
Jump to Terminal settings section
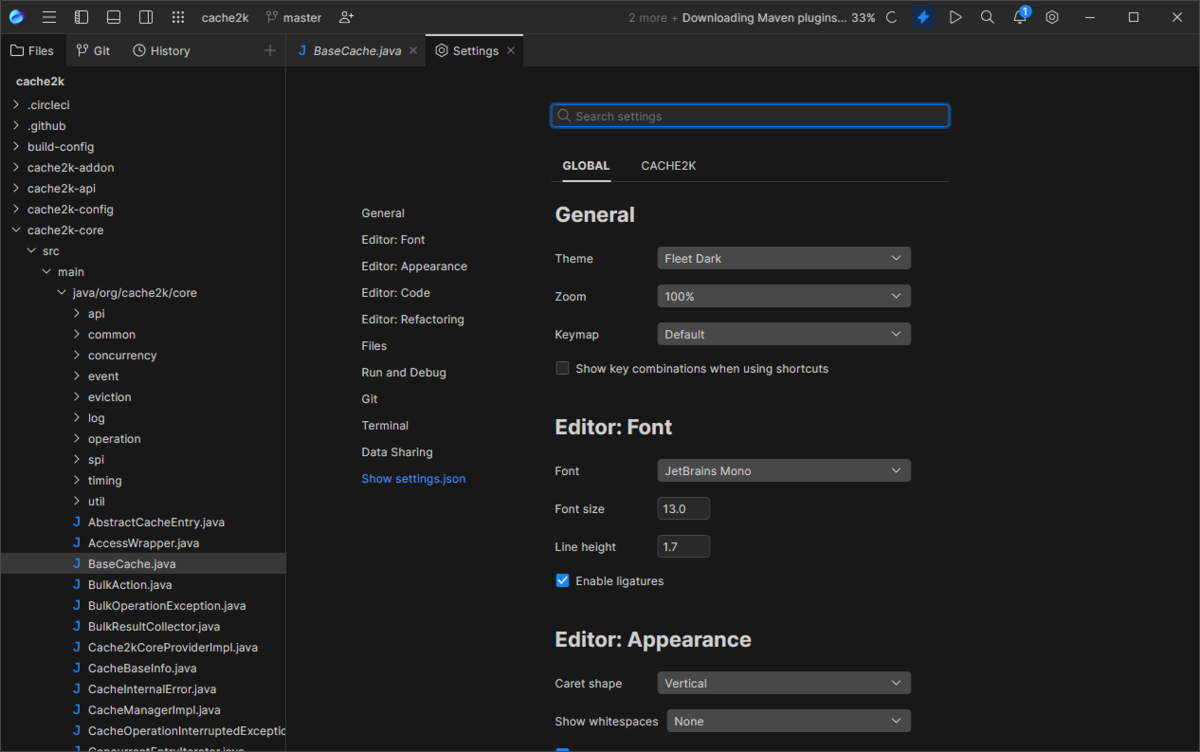tap(385, 425)
